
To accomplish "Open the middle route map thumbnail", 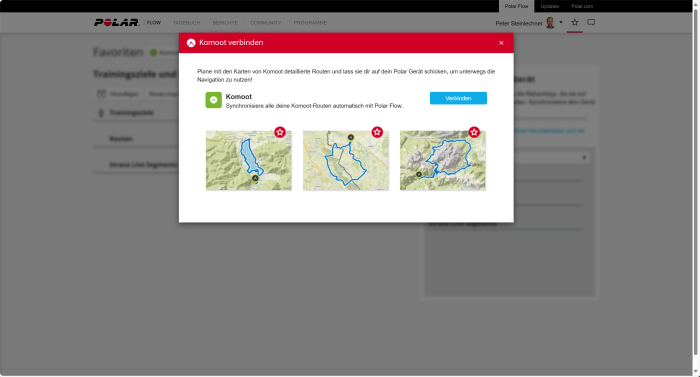I will 346,160.
